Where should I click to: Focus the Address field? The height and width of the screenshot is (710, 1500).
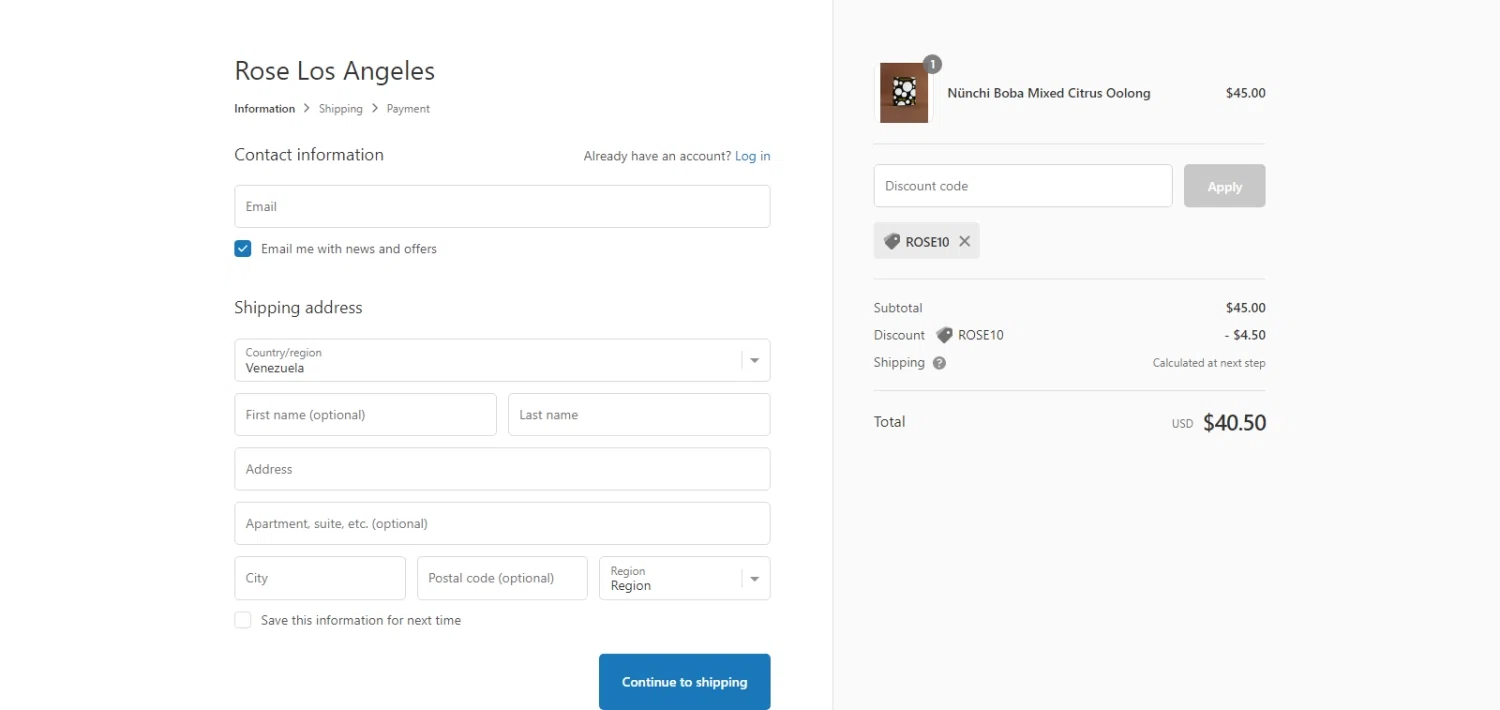coord(502,469)
